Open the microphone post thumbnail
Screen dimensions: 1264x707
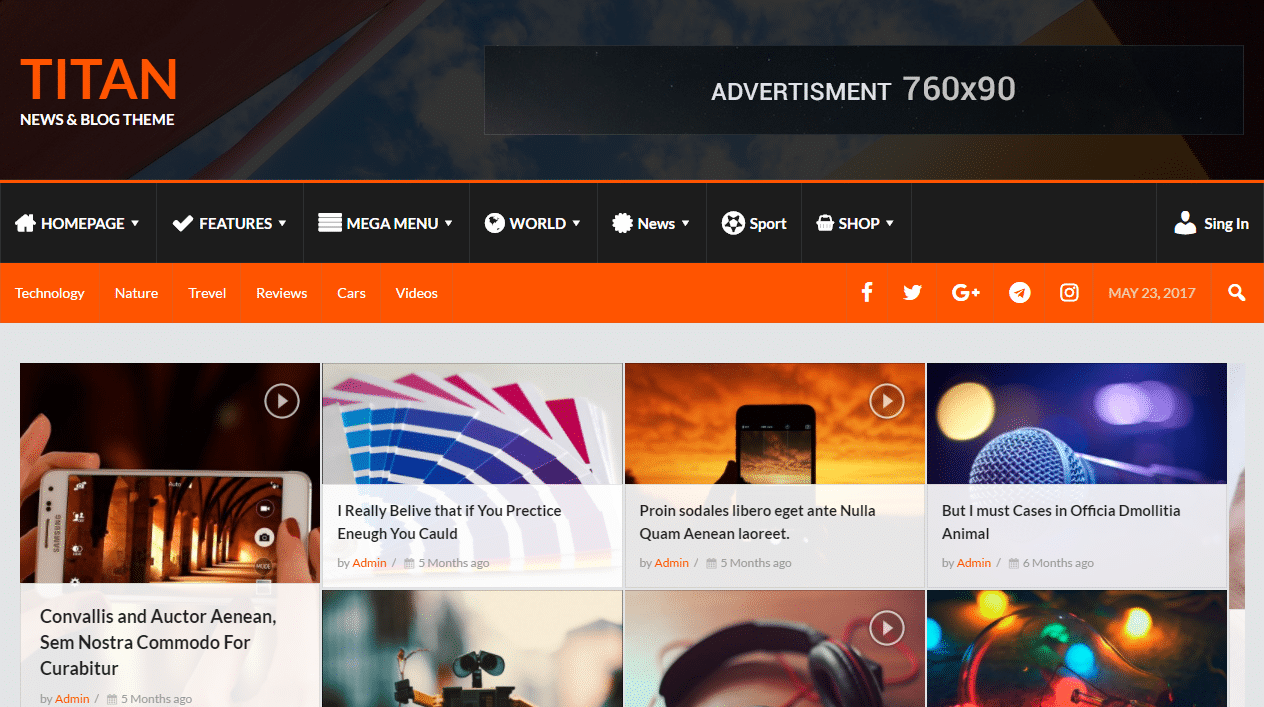click(x=1077, y=424)
